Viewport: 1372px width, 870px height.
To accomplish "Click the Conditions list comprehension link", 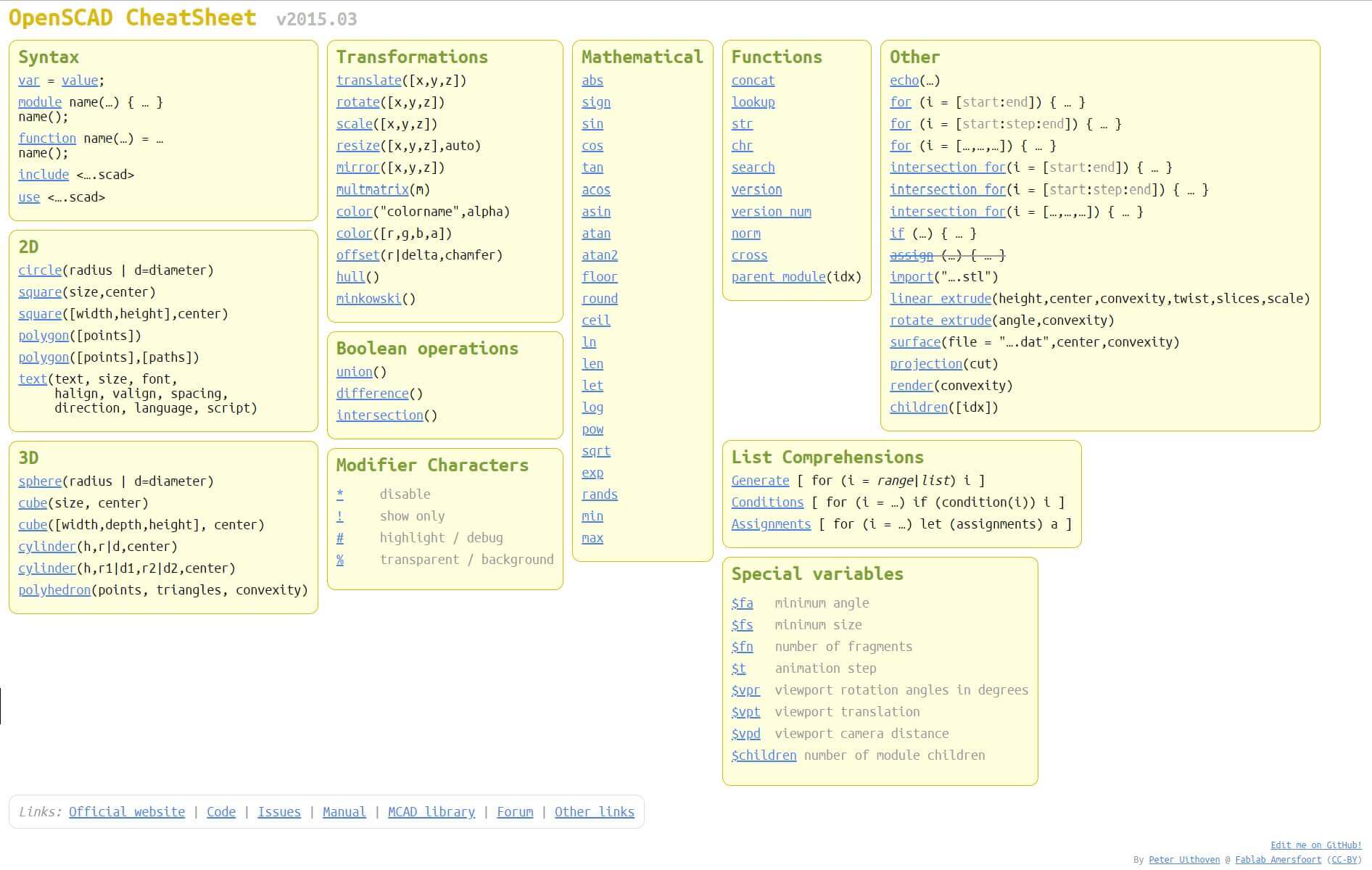I will tap(767, 502).
